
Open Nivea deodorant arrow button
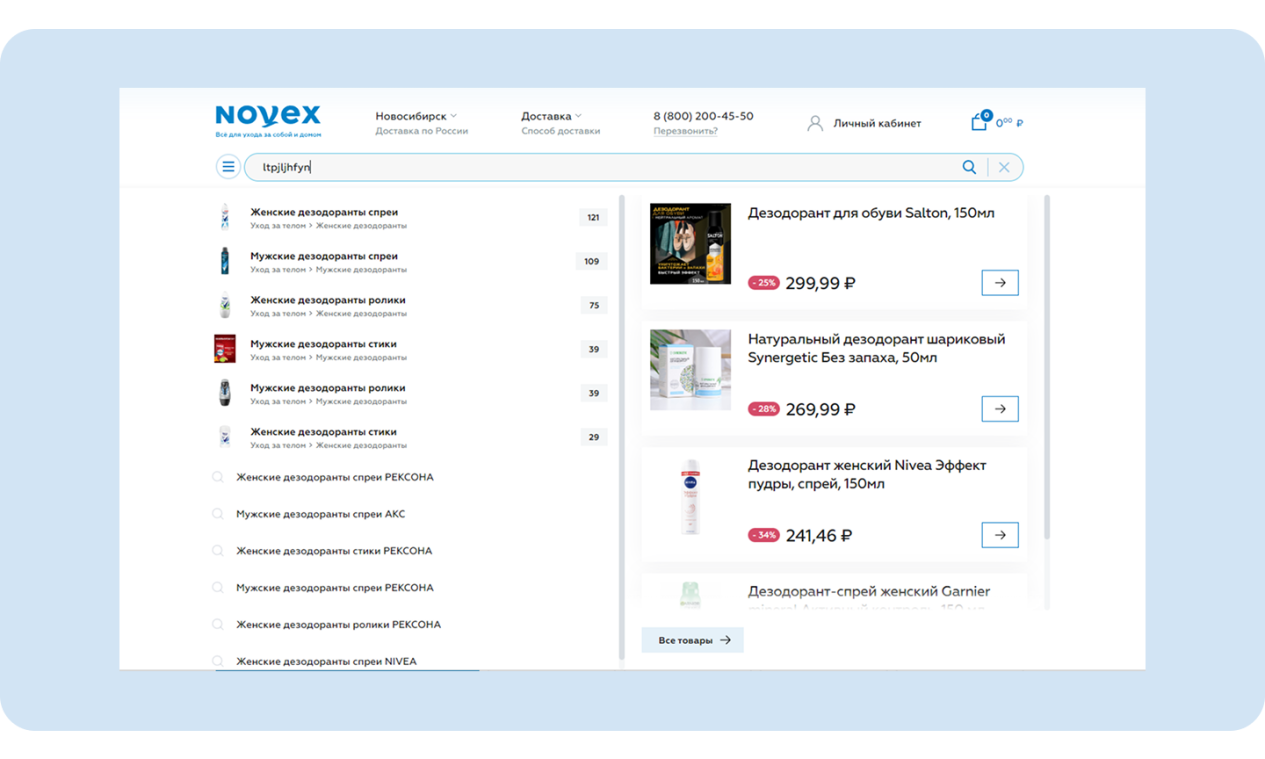[x=999, y=535]
